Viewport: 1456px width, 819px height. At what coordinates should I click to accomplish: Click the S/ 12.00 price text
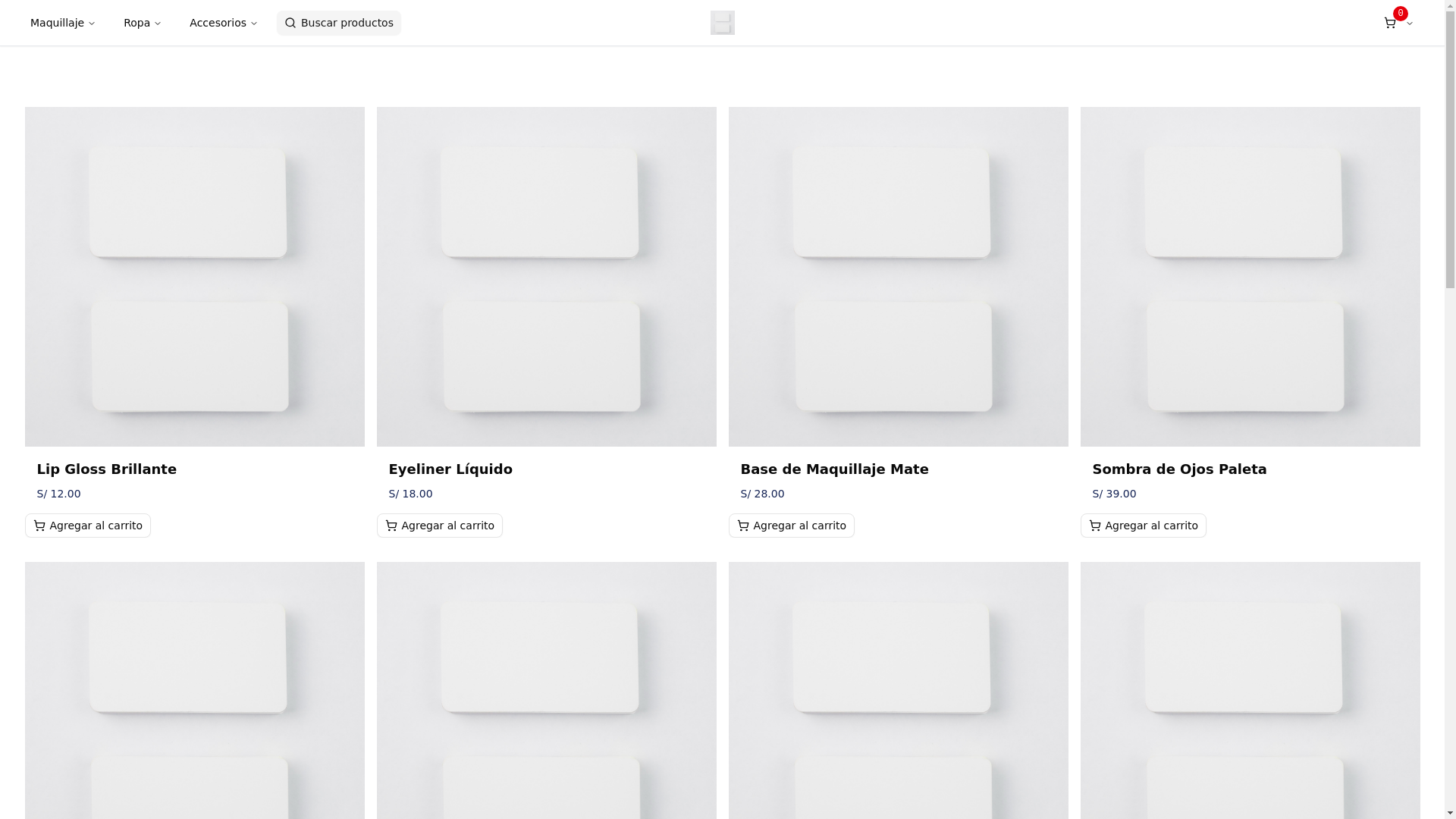[59, 494]
